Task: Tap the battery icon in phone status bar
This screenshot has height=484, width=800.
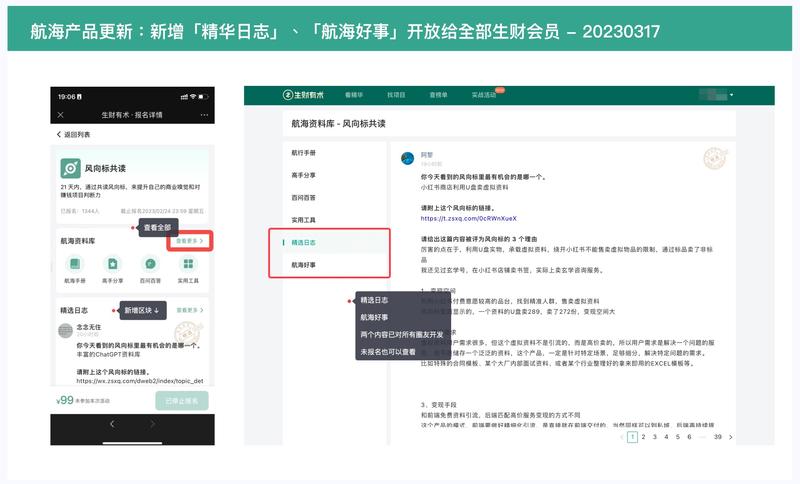Action: (203, 96)
